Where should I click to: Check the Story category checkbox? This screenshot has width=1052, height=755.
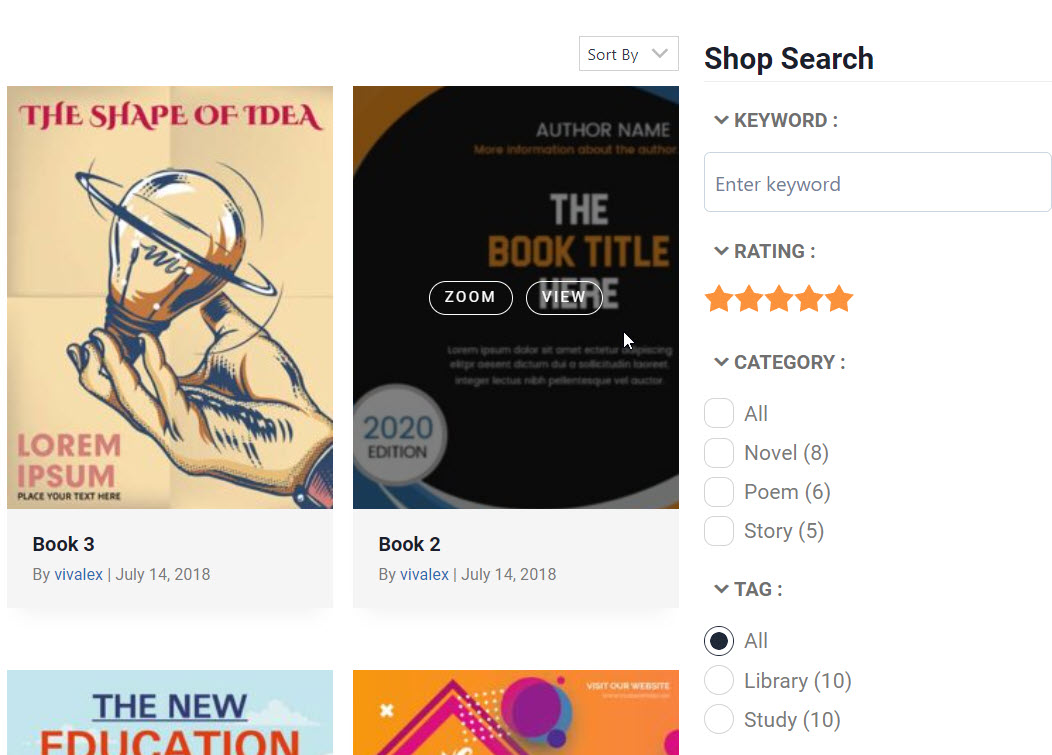719,531
